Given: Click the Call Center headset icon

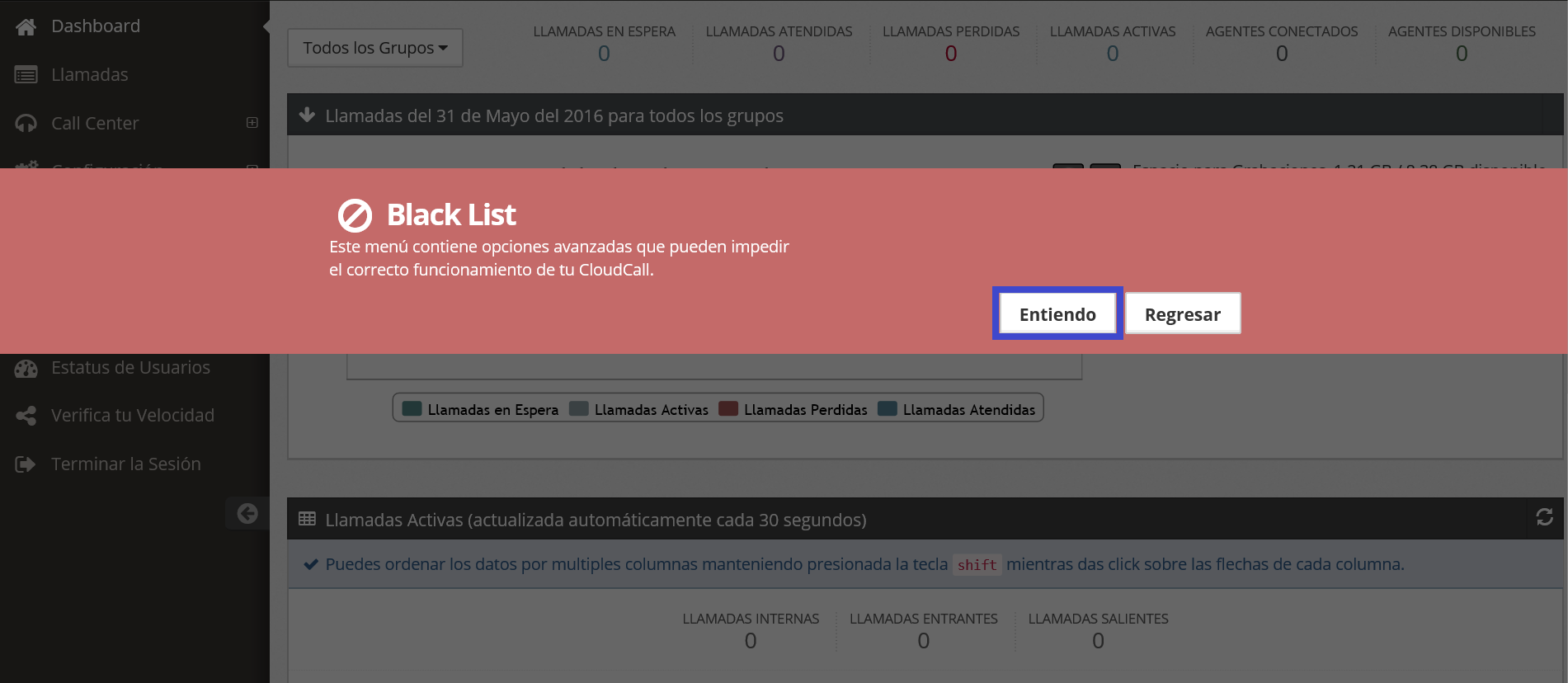Looking at the screenshot, I should click(x=26, y=124).
